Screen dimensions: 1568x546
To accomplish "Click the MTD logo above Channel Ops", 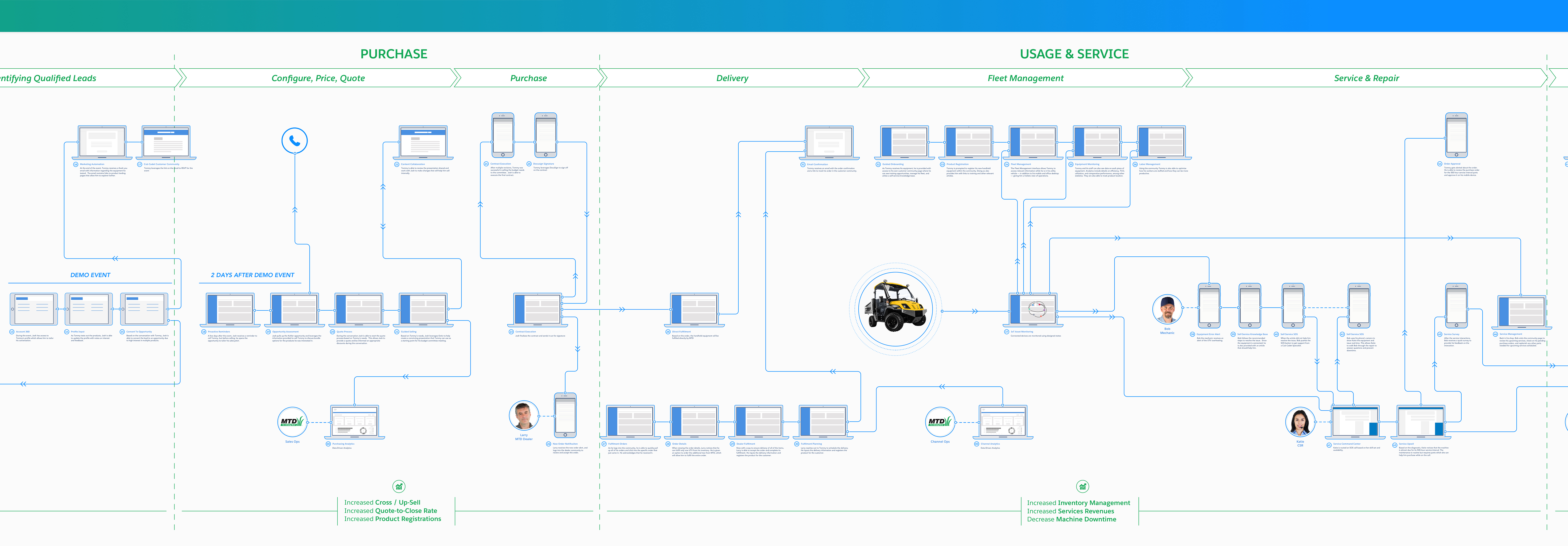I will tap(940, 422).
